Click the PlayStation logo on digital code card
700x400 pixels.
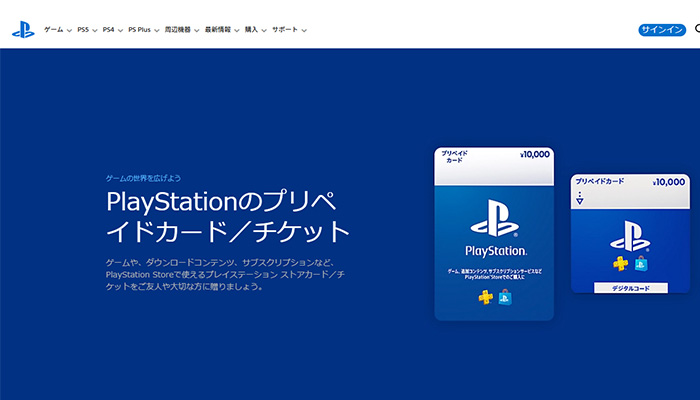coord(630,236)
